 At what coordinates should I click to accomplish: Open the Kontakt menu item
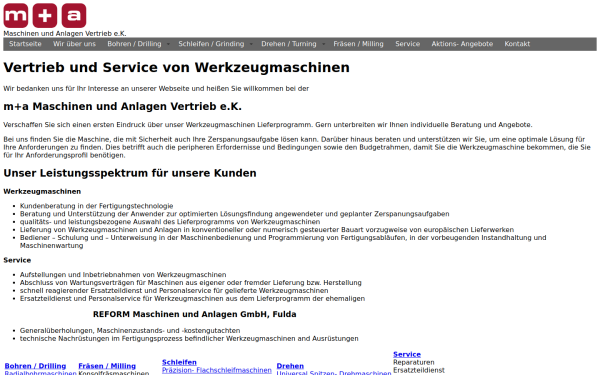point(517,44)
